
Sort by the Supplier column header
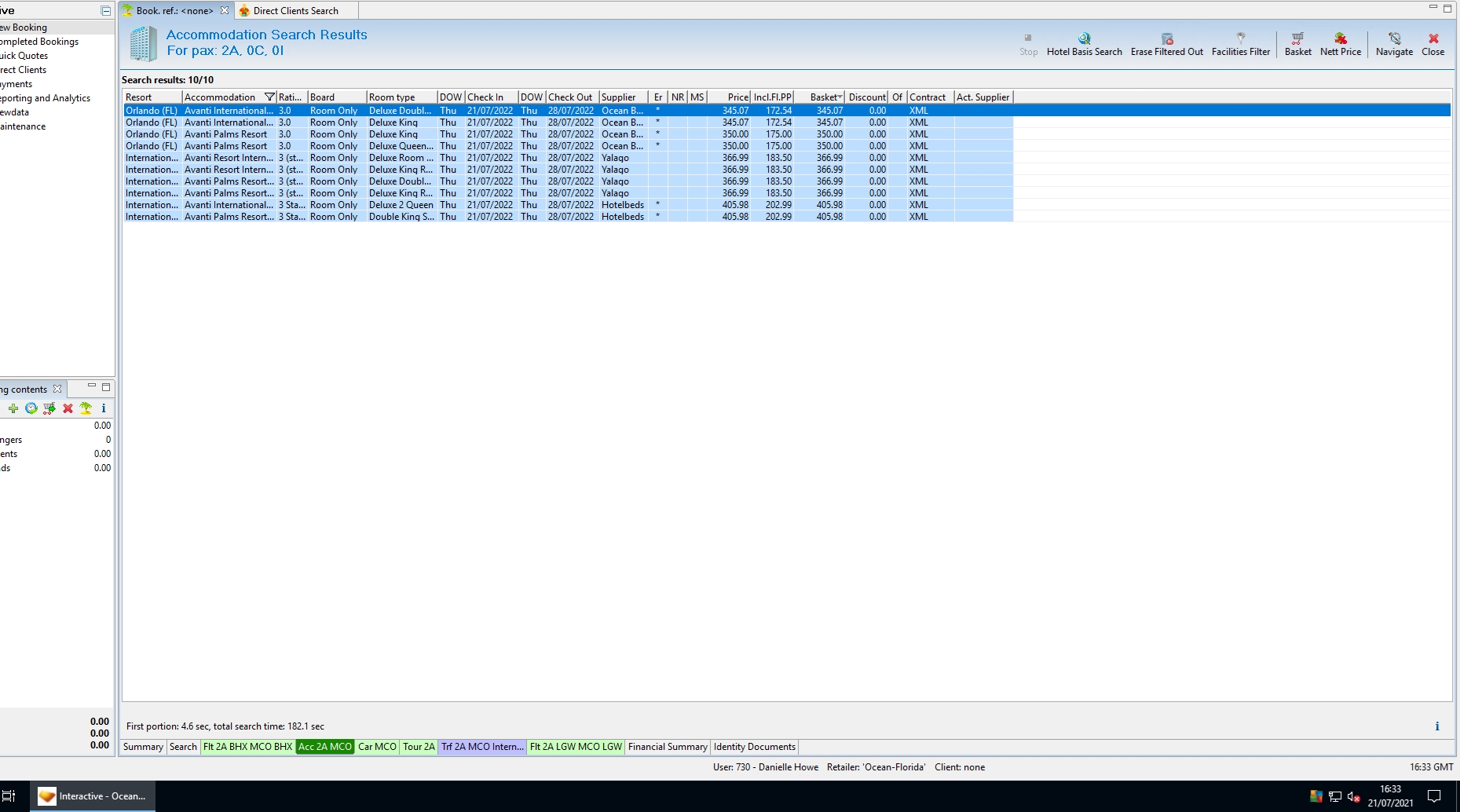click(x=624, y=97)
